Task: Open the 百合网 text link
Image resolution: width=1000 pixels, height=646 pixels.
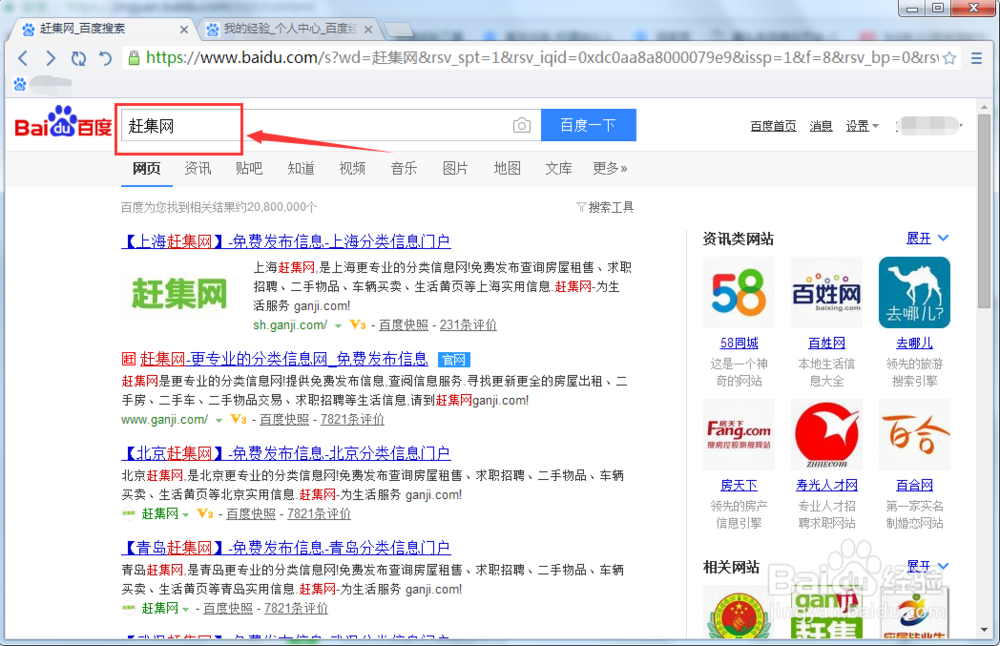Action: (915, 485)
